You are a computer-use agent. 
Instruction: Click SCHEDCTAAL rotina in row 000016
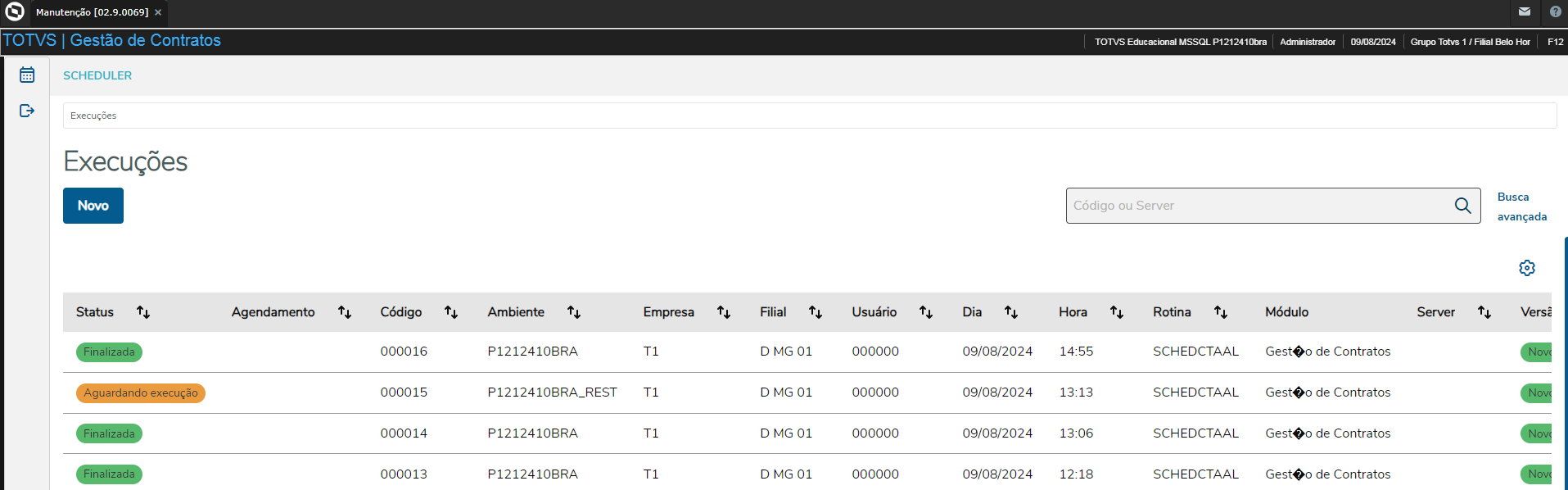[x=1195, y=352]
